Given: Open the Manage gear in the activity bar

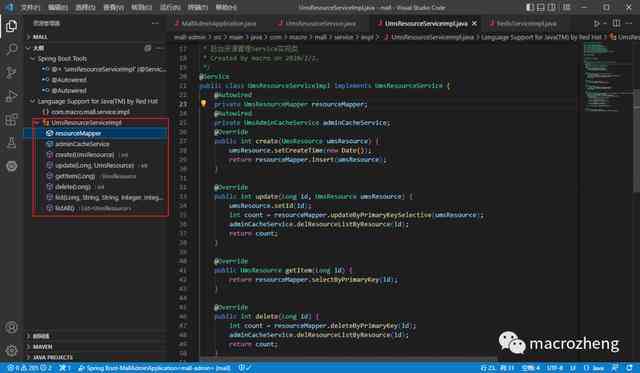Looking at the screenshot, I should coord(11,350).
